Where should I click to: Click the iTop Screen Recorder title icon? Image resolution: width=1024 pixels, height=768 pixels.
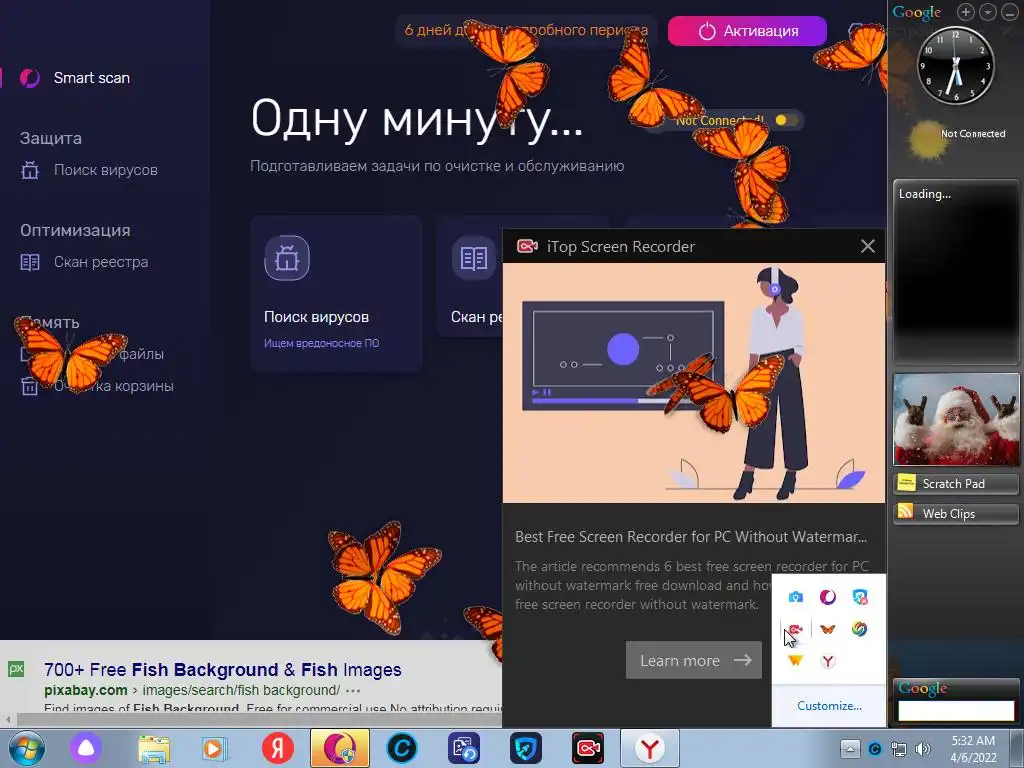pyautogui.click(x=527, y=246)
